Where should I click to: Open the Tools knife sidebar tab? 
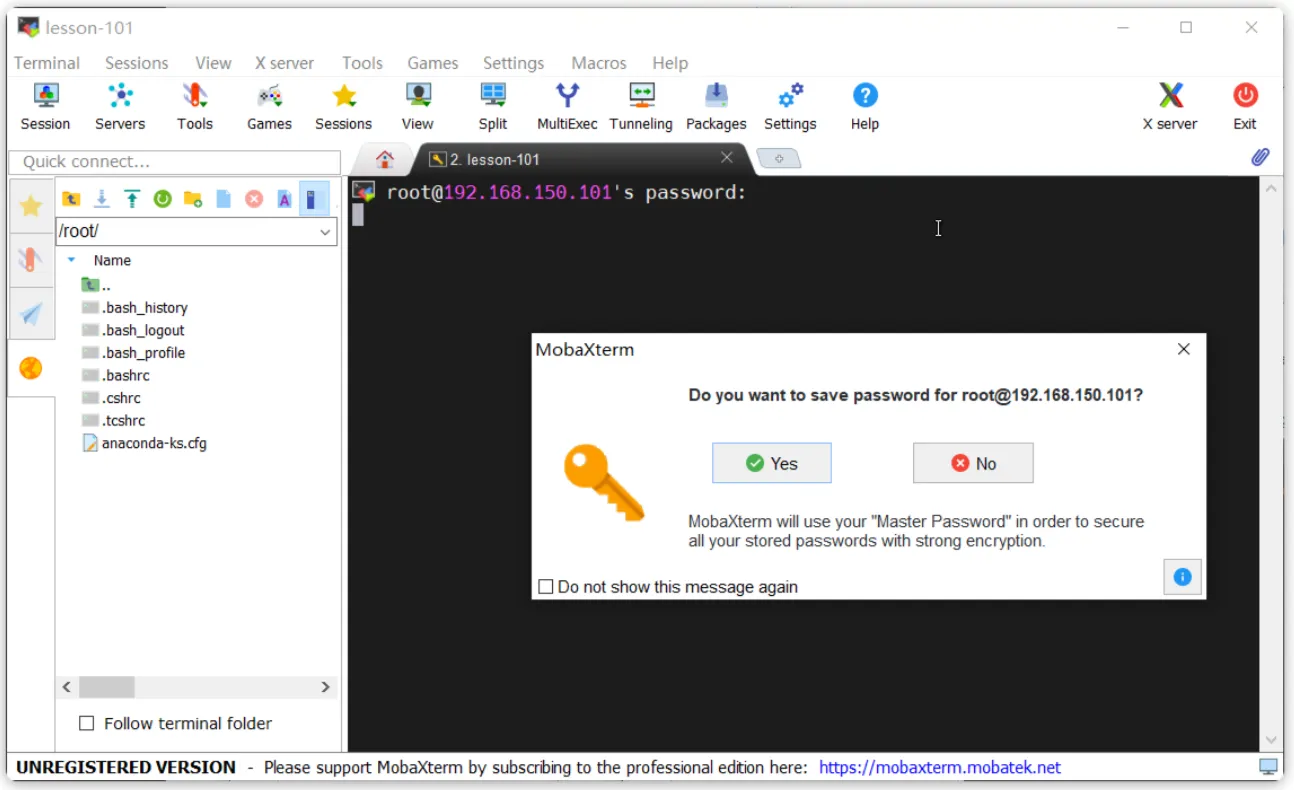tap(31, 261)
